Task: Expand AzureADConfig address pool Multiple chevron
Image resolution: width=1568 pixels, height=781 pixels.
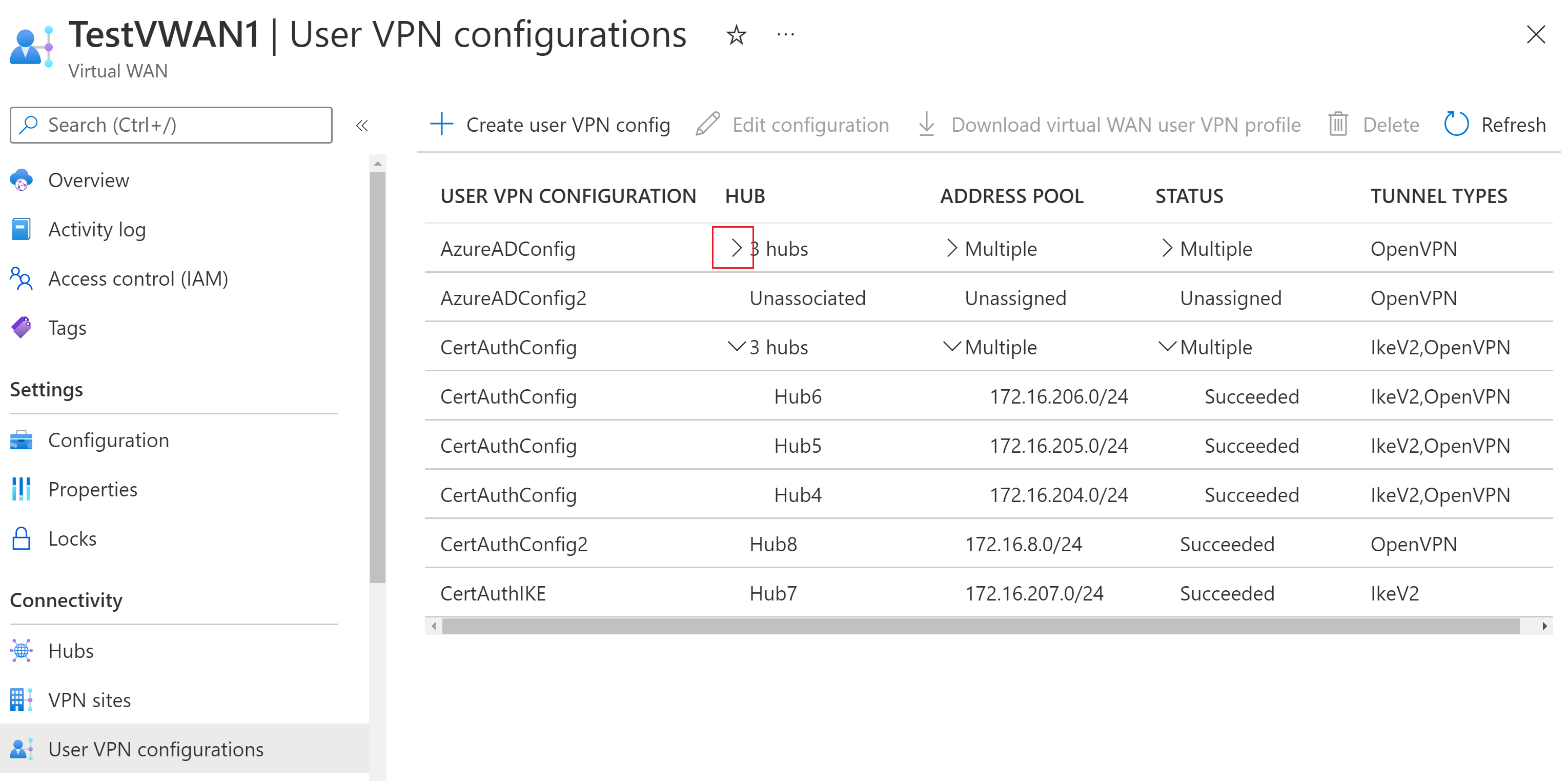Action: click(951, 248)
